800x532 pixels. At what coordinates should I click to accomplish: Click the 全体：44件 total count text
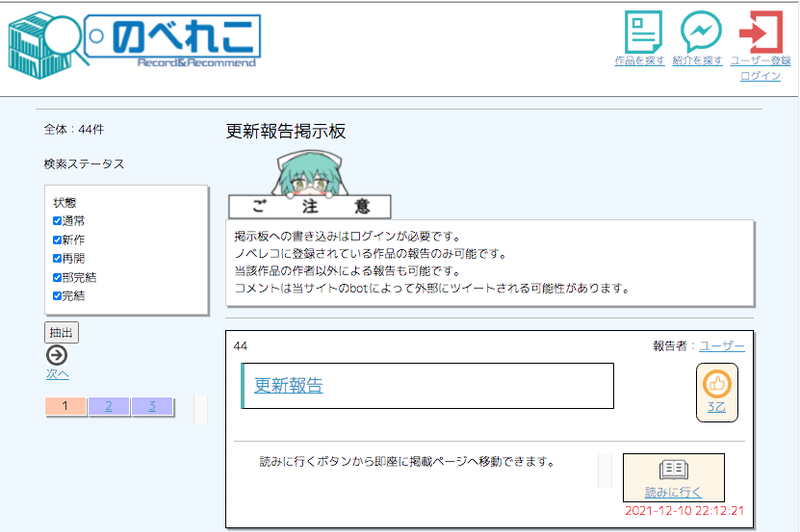click(74, 130)
